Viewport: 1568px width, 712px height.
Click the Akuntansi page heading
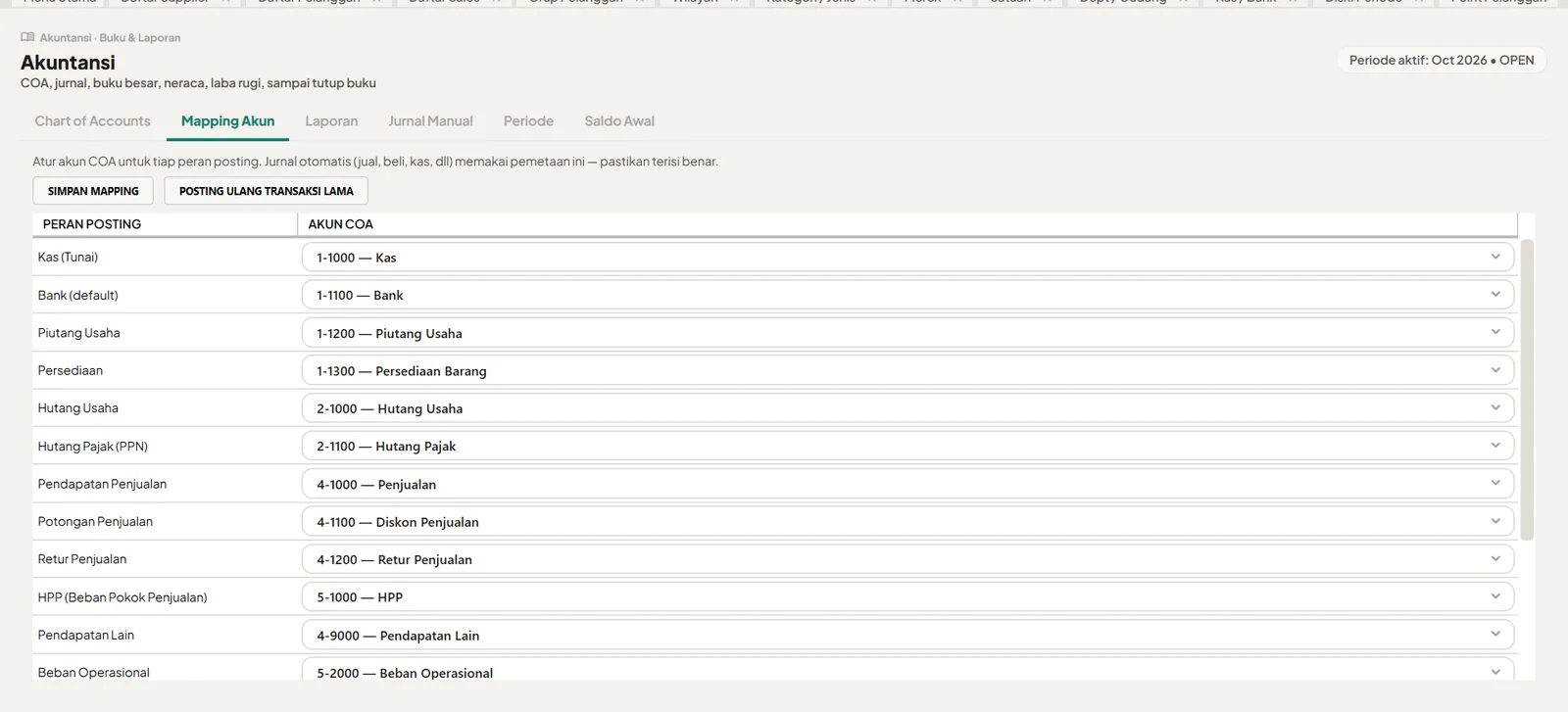[68, 62]
